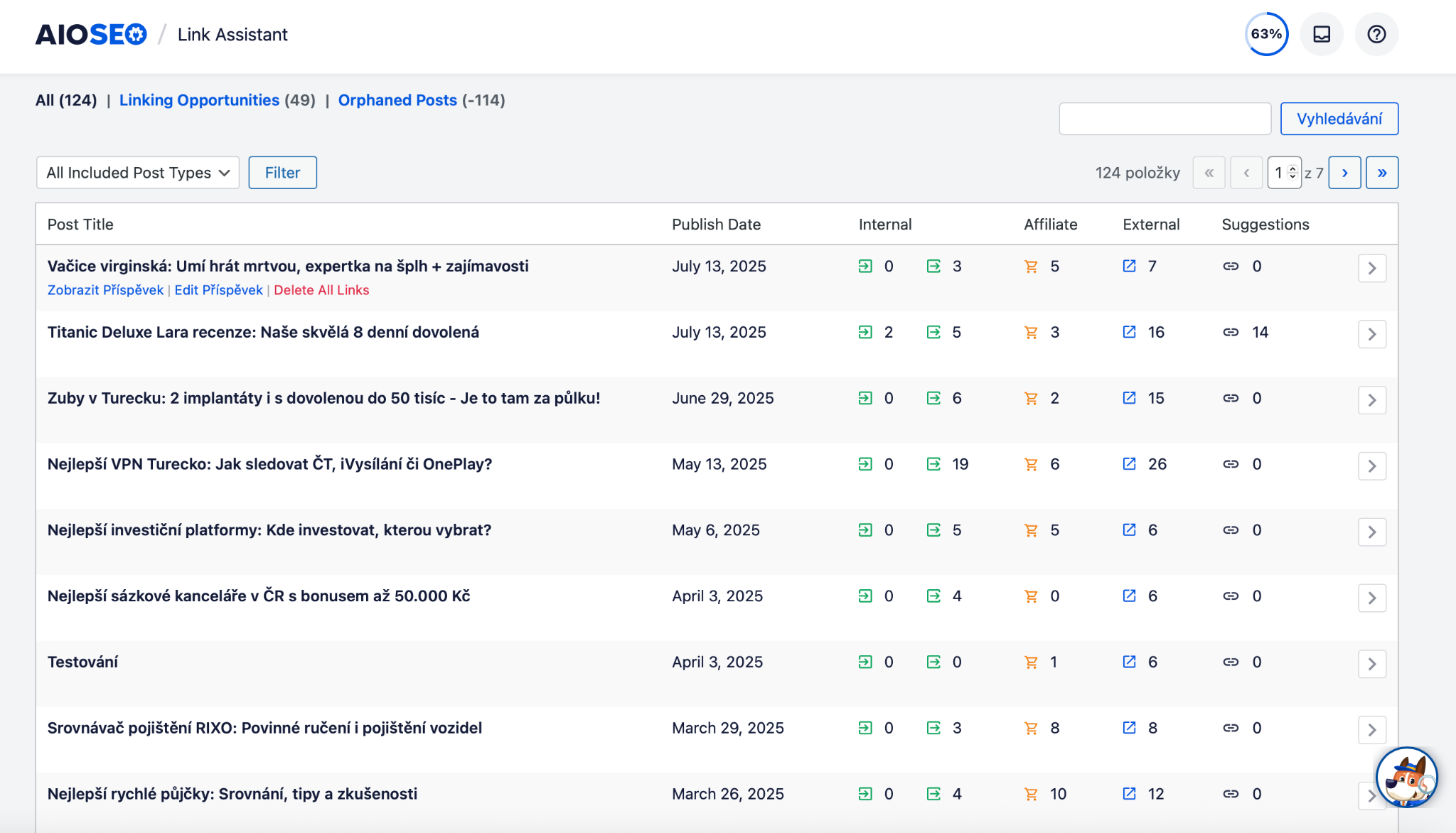
Task: Switch to Linking Opportunities tab
Action: point(199,100)
